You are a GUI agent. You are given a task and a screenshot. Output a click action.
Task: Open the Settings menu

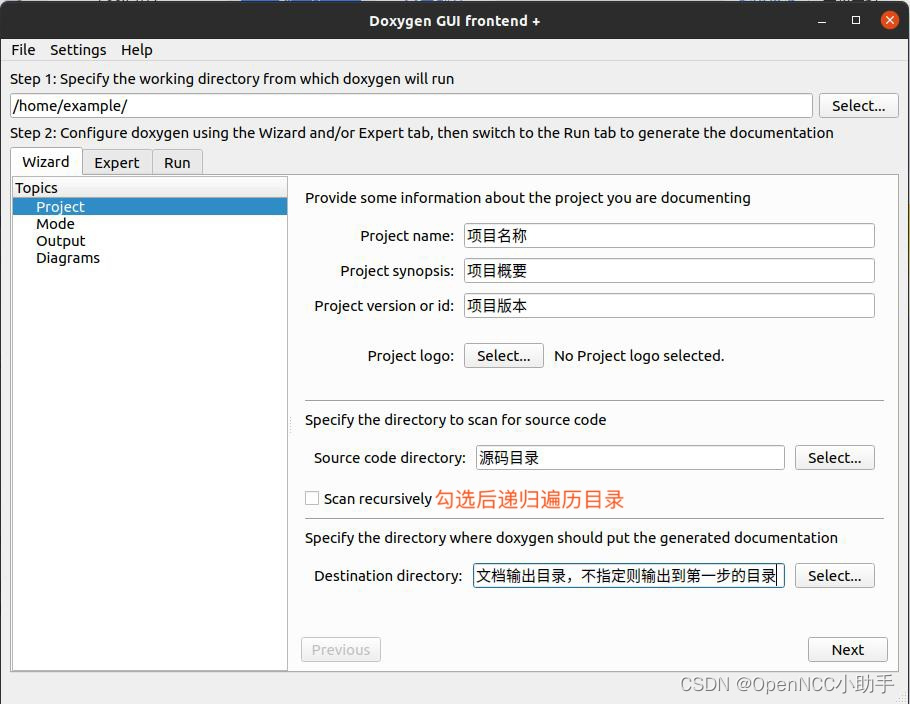(x=78, y=50)
